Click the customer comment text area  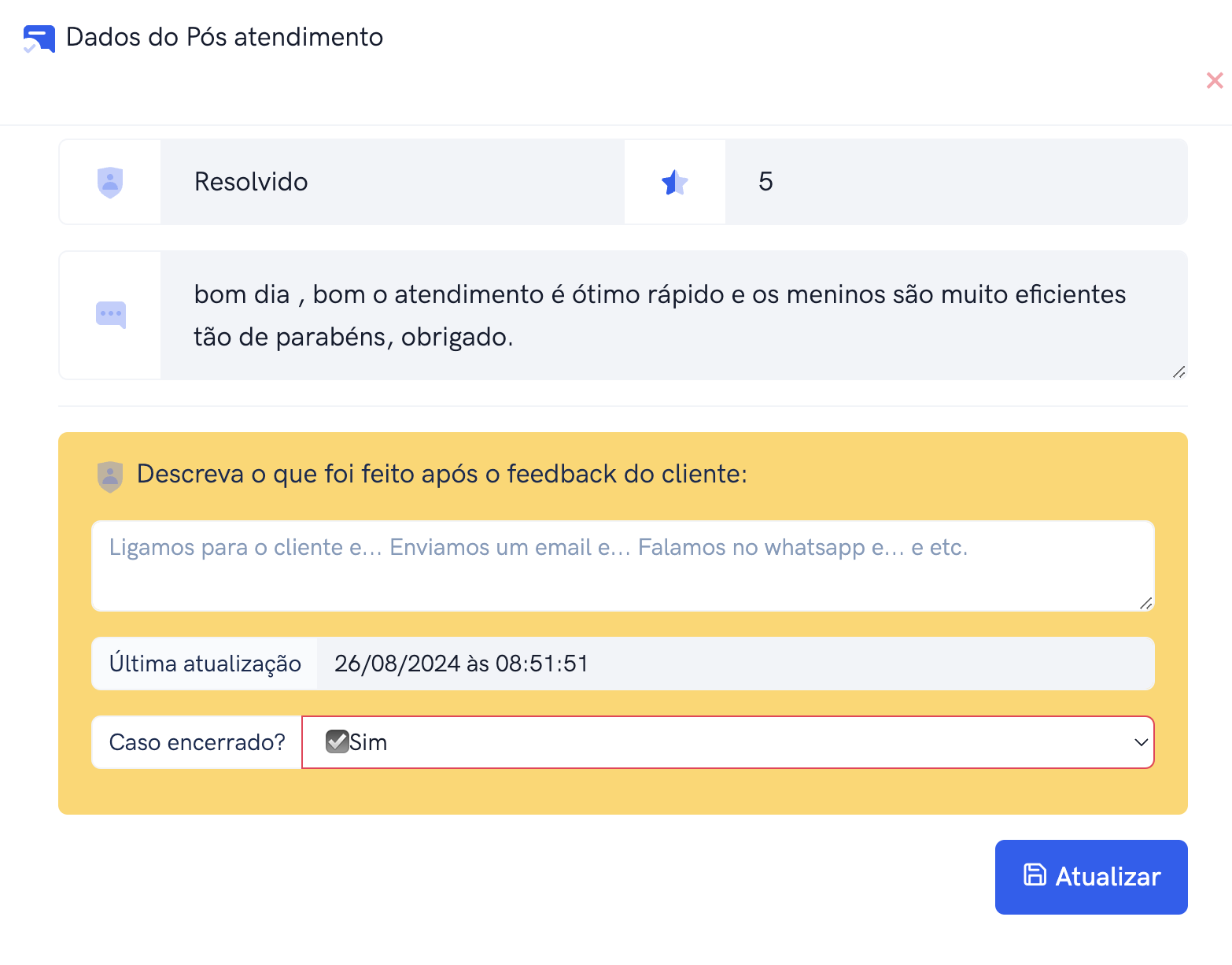point(674,316)
